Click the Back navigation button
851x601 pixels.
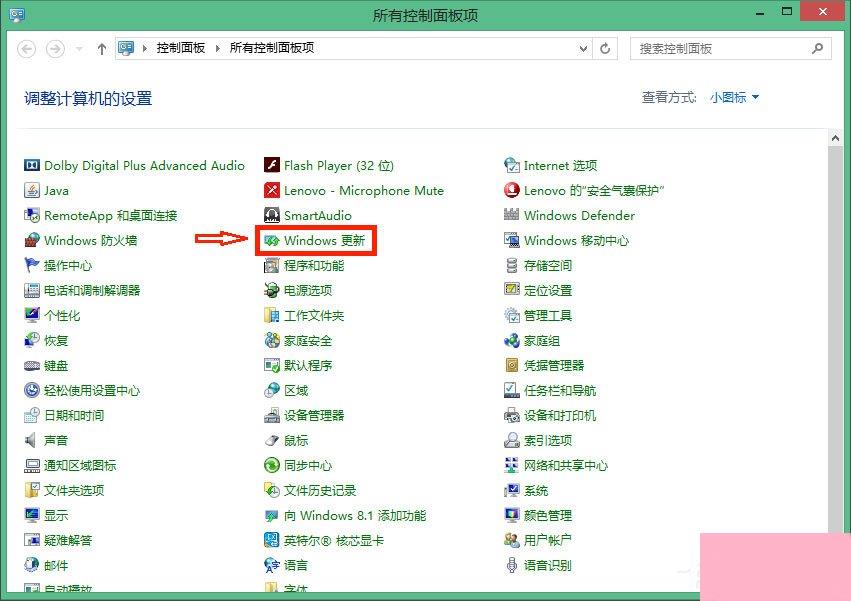click(x=27, y=49)
